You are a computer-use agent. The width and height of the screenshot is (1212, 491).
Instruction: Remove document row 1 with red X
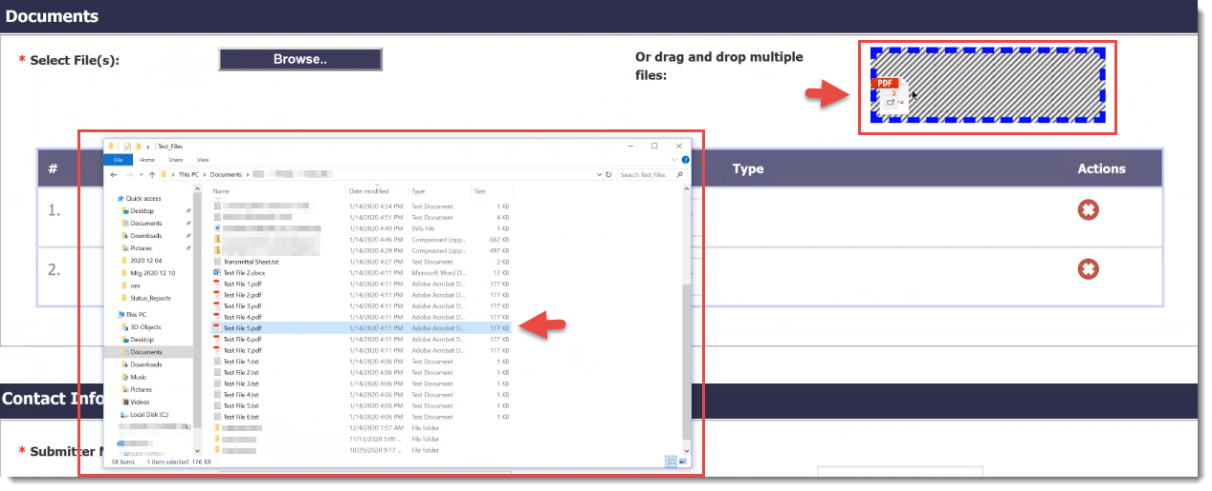[1088, 210]
